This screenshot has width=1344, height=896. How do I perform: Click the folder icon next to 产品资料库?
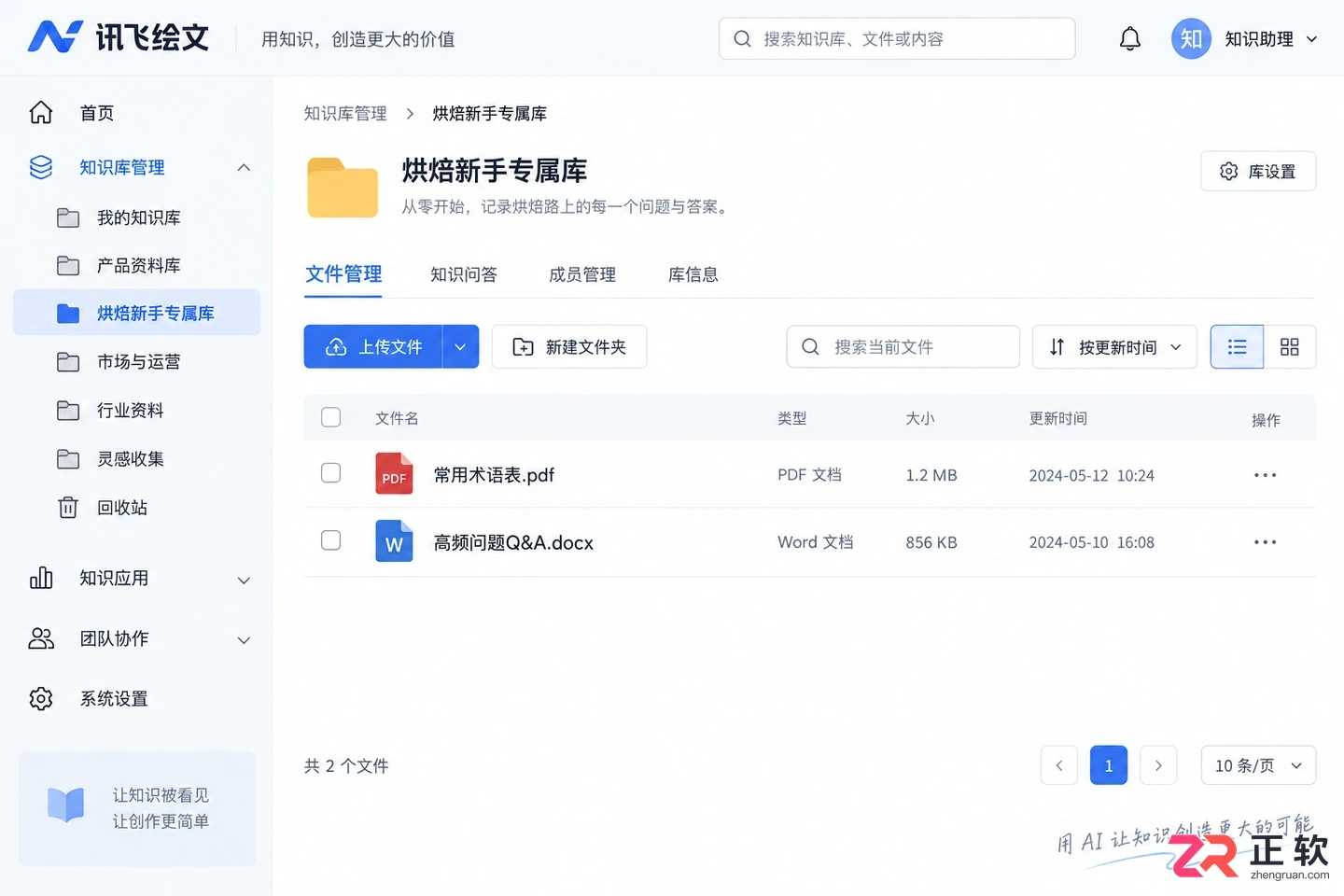pos(68,266)
